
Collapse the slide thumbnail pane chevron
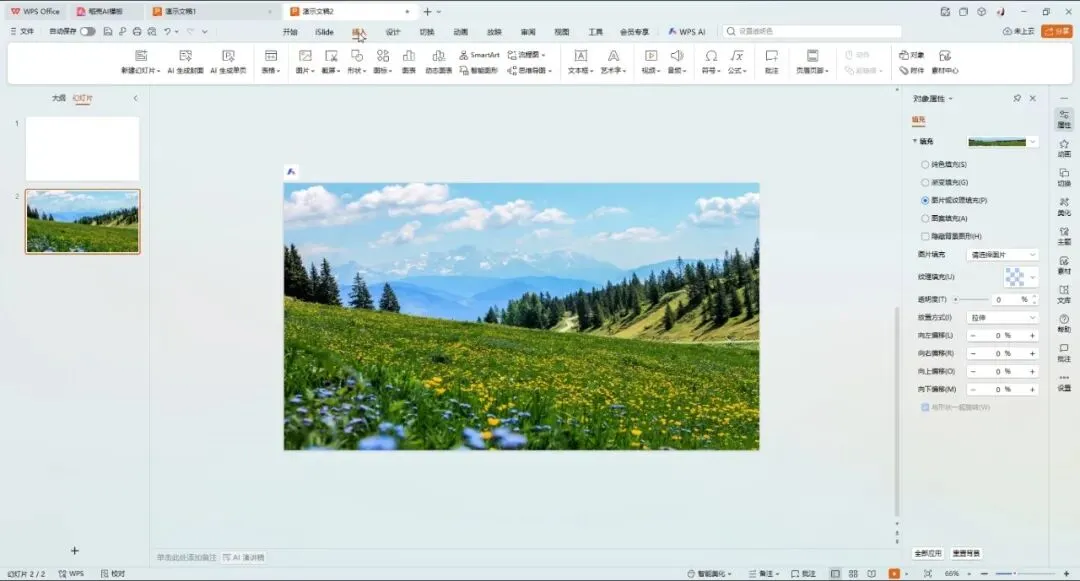click(136, 98)
